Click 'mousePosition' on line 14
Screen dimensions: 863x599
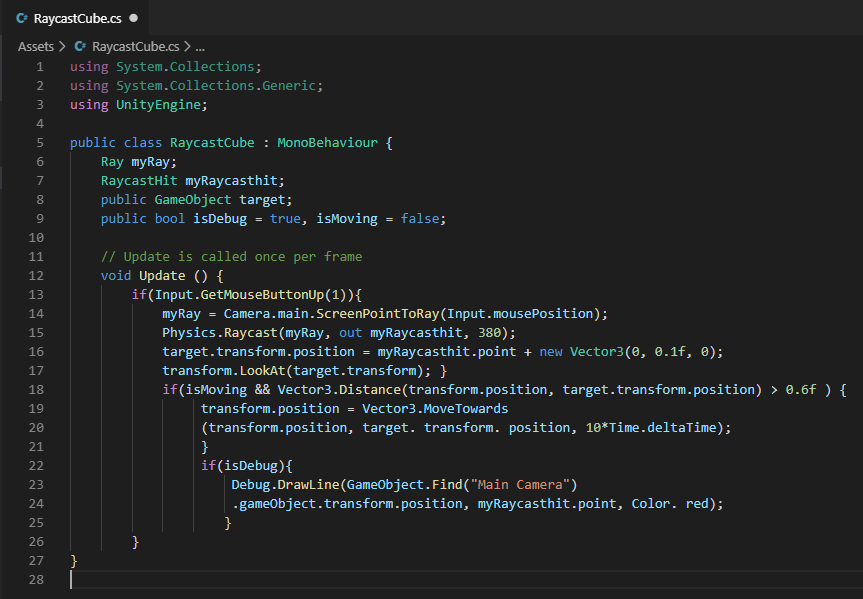[x=543, y=313]
